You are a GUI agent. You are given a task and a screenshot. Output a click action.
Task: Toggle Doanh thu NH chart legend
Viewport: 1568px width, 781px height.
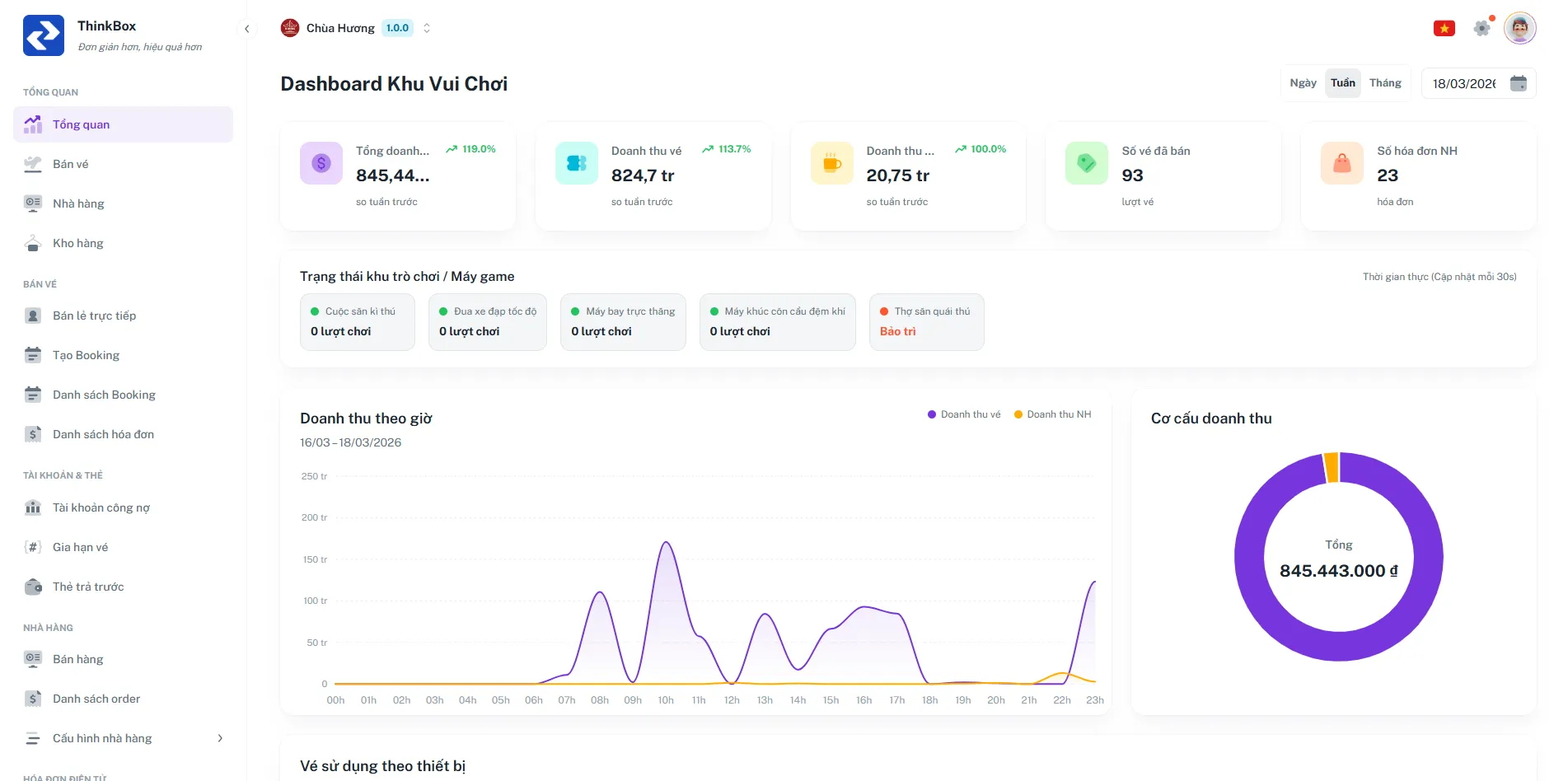[x=1052, y=414]
